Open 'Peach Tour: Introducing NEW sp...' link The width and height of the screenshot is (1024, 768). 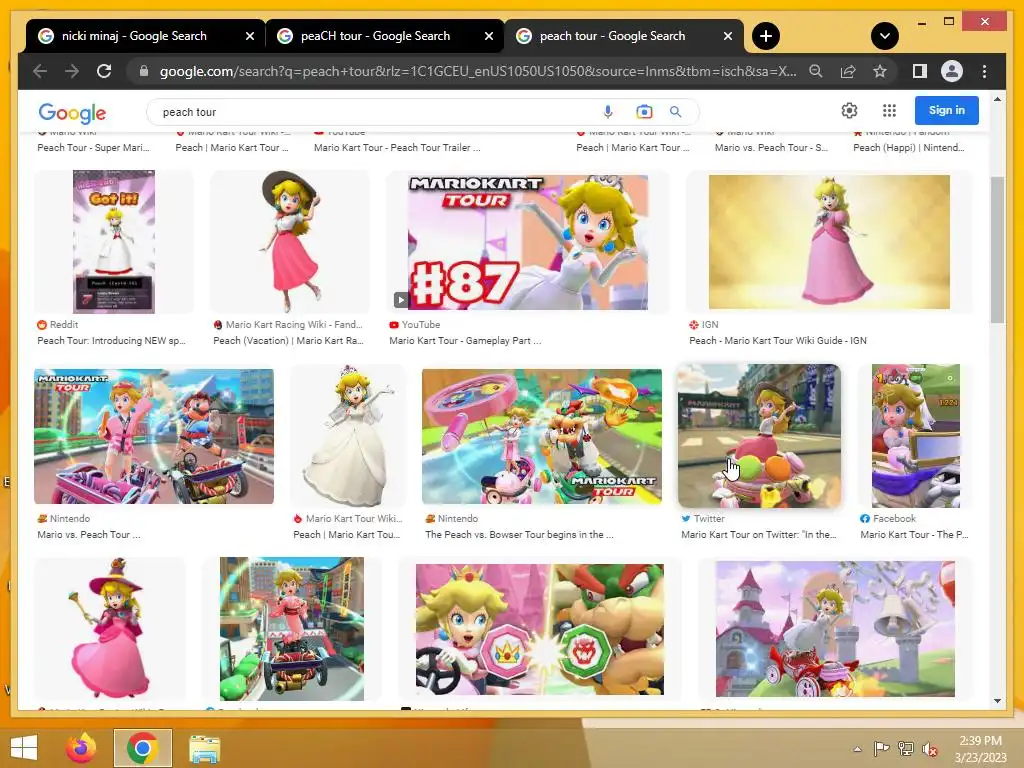111,340
